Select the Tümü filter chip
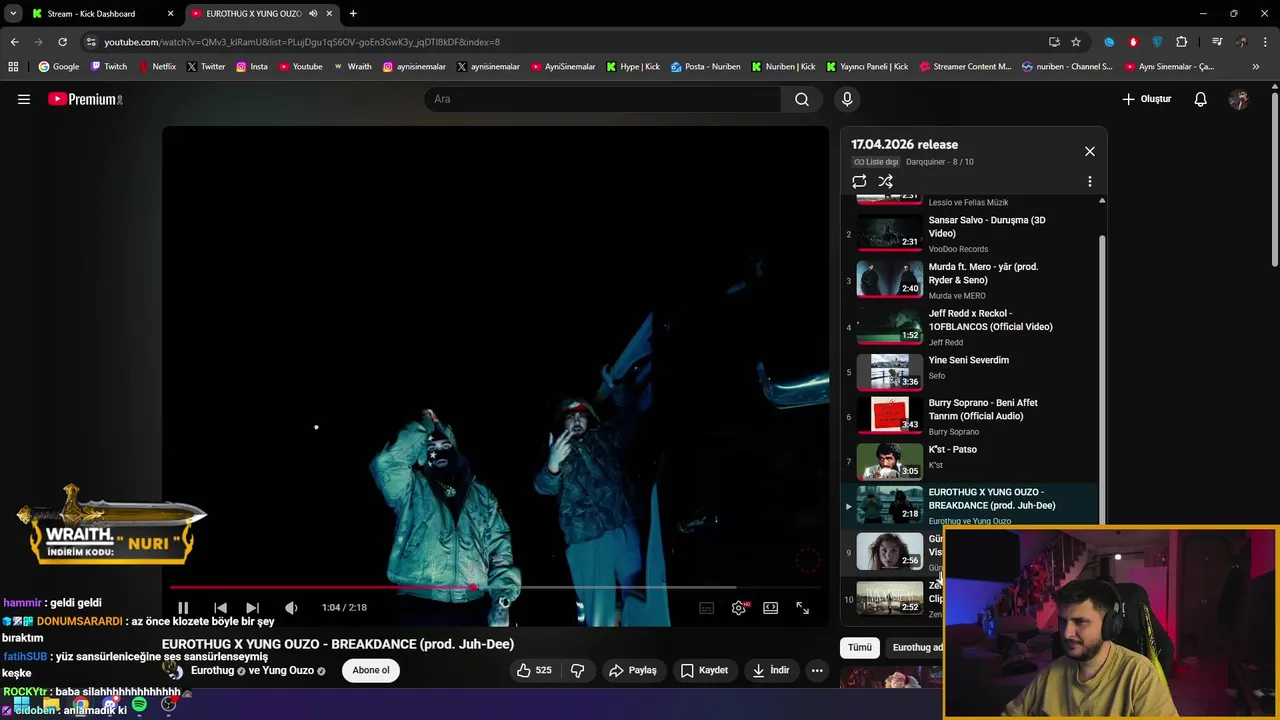Screen dimensions: 1280x720 tap(860, 647)
